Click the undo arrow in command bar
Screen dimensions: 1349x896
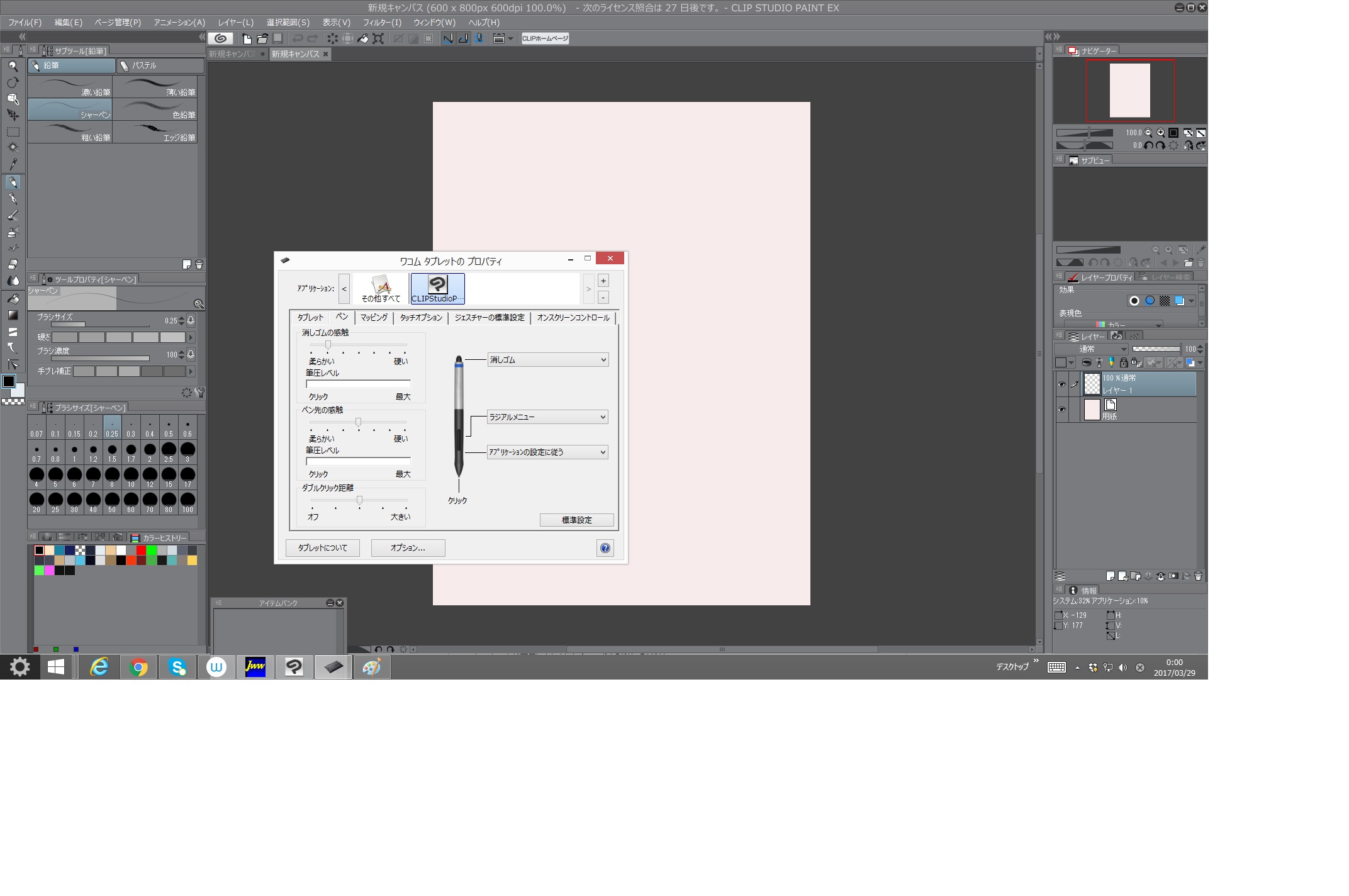pyautogui.click(x=298, y=38)
